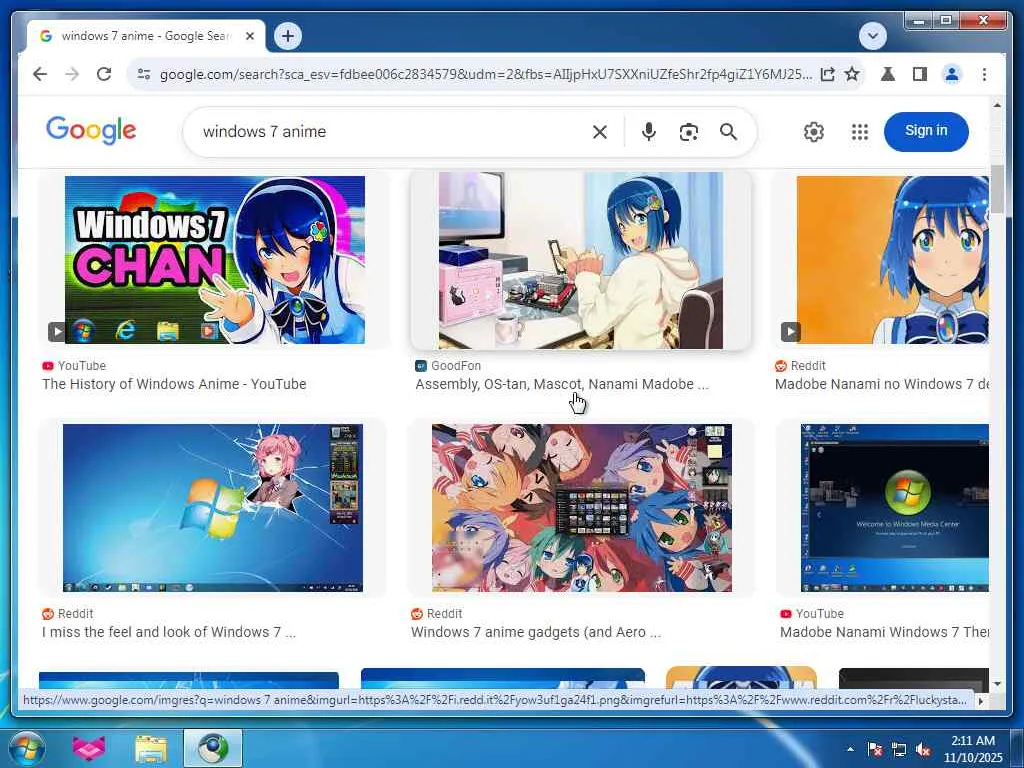View site information icon in address bar
Viewport: 1024px width, 768px height.
pyautogui.click(x=144, y=74)
